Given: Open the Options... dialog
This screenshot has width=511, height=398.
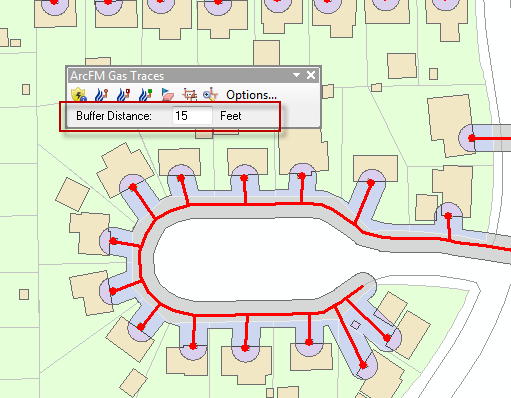Looking at the screenshot, I should coord(251,95).
